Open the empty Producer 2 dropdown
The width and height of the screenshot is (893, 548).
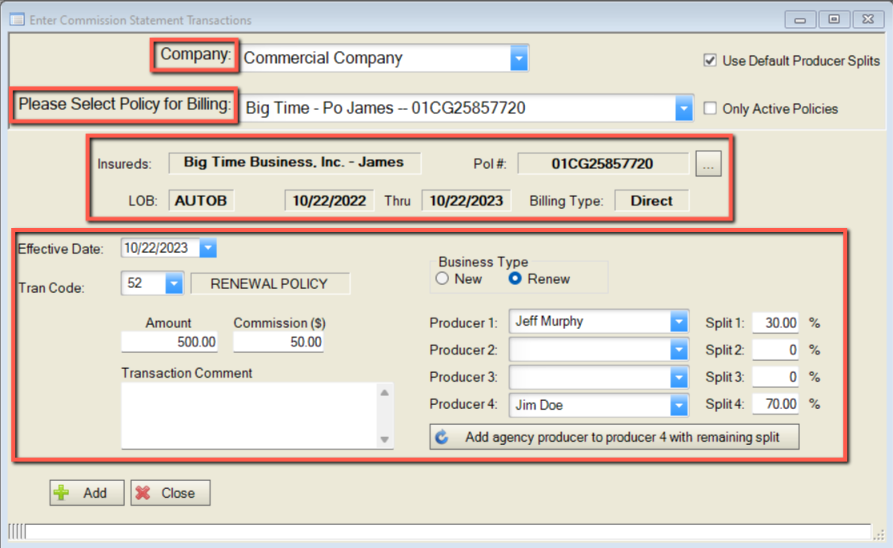pyautogui.click(x=679, y=350)
